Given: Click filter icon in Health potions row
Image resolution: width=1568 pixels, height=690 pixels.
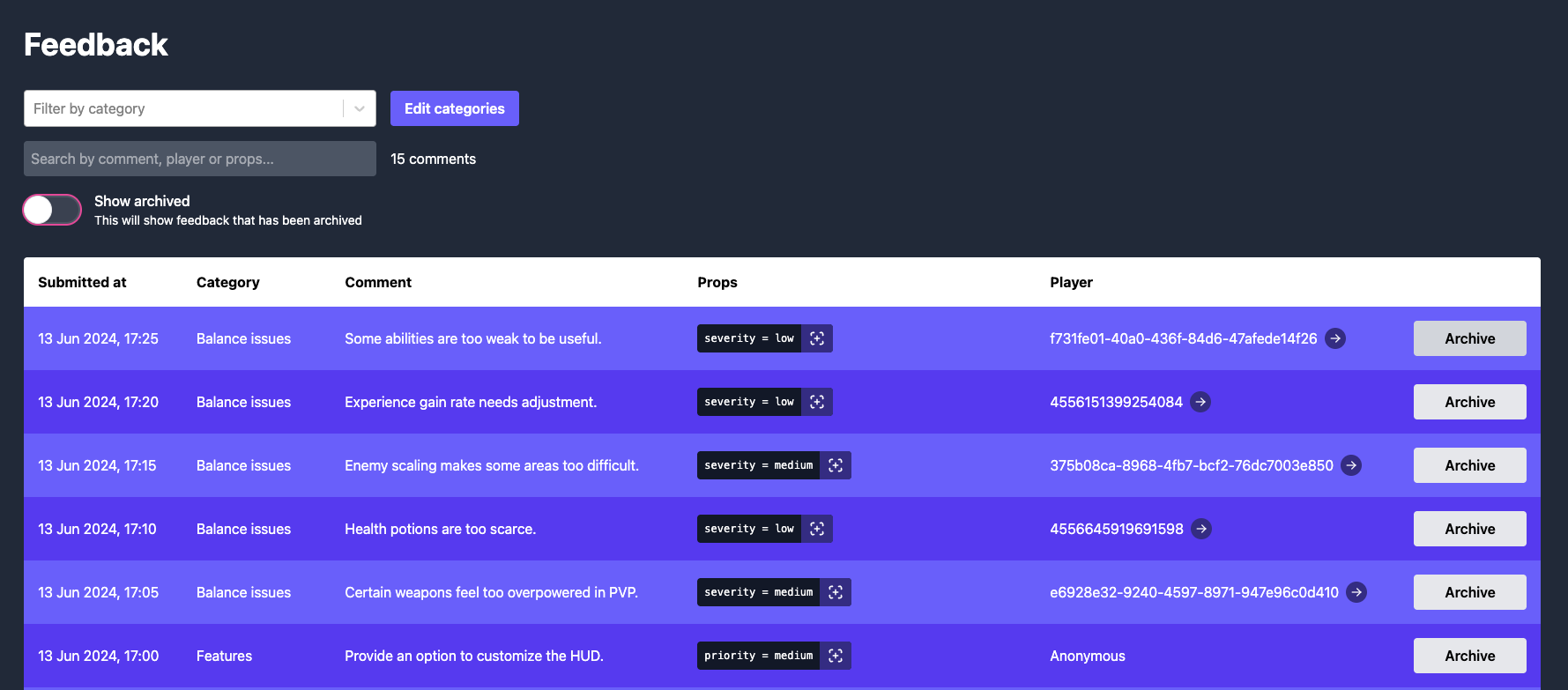Looking at the screenshot, I should point(817,529).
